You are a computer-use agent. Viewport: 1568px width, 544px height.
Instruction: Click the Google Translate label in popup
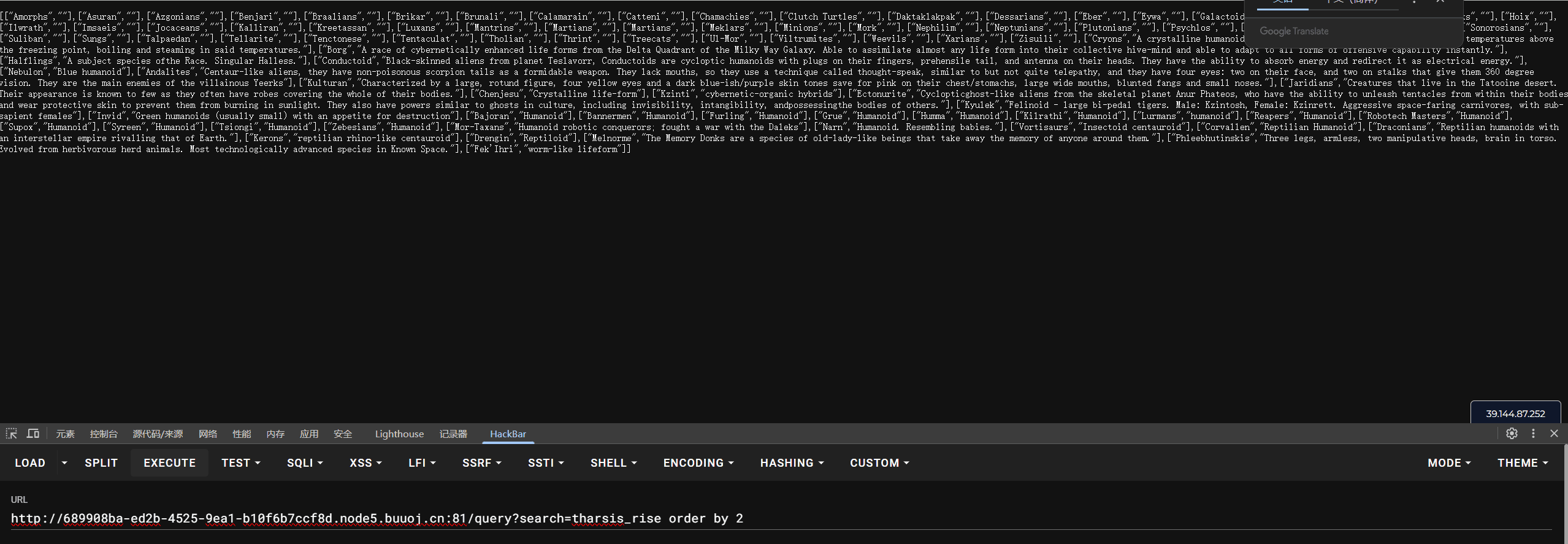[1294, 31]
